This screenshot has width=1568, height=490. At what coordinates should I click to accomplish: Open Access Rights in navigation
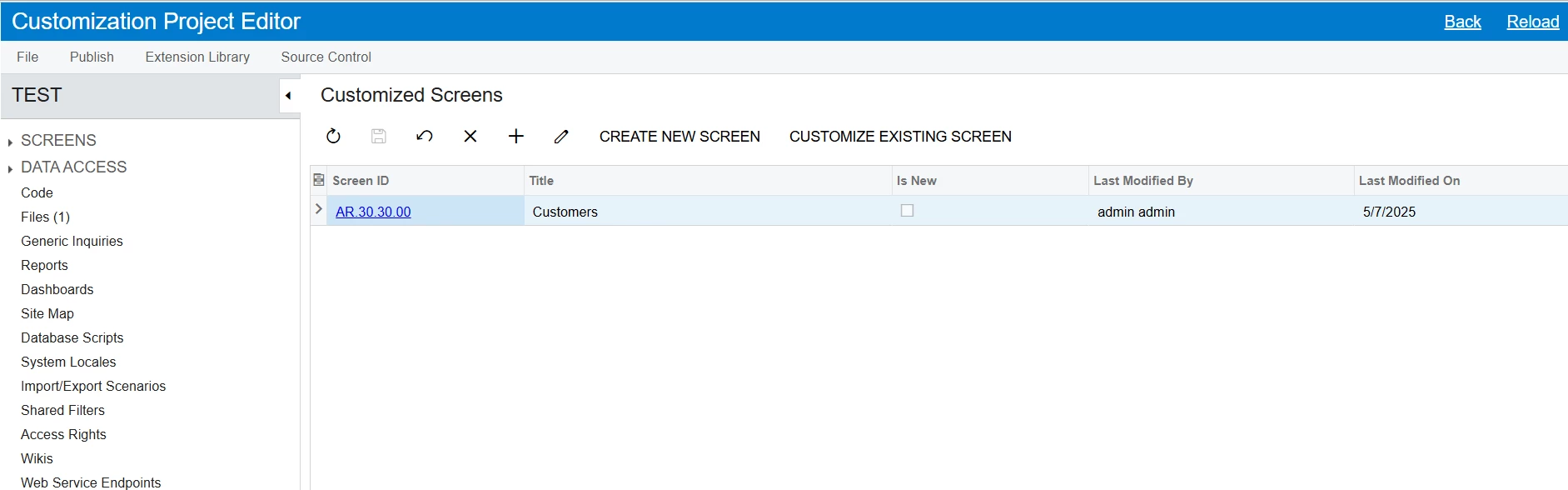click(x=63, y=434)
